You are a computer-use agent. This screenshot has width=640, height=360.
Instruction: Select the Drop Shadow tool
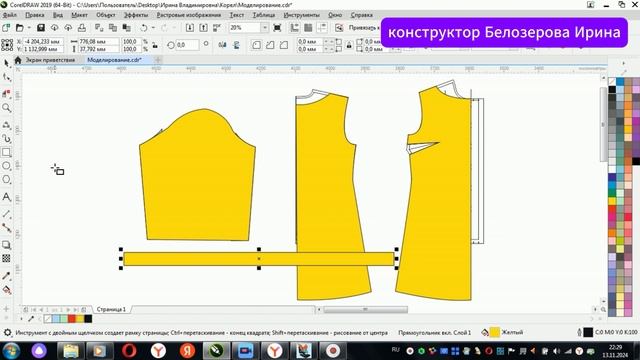(7, 245)
